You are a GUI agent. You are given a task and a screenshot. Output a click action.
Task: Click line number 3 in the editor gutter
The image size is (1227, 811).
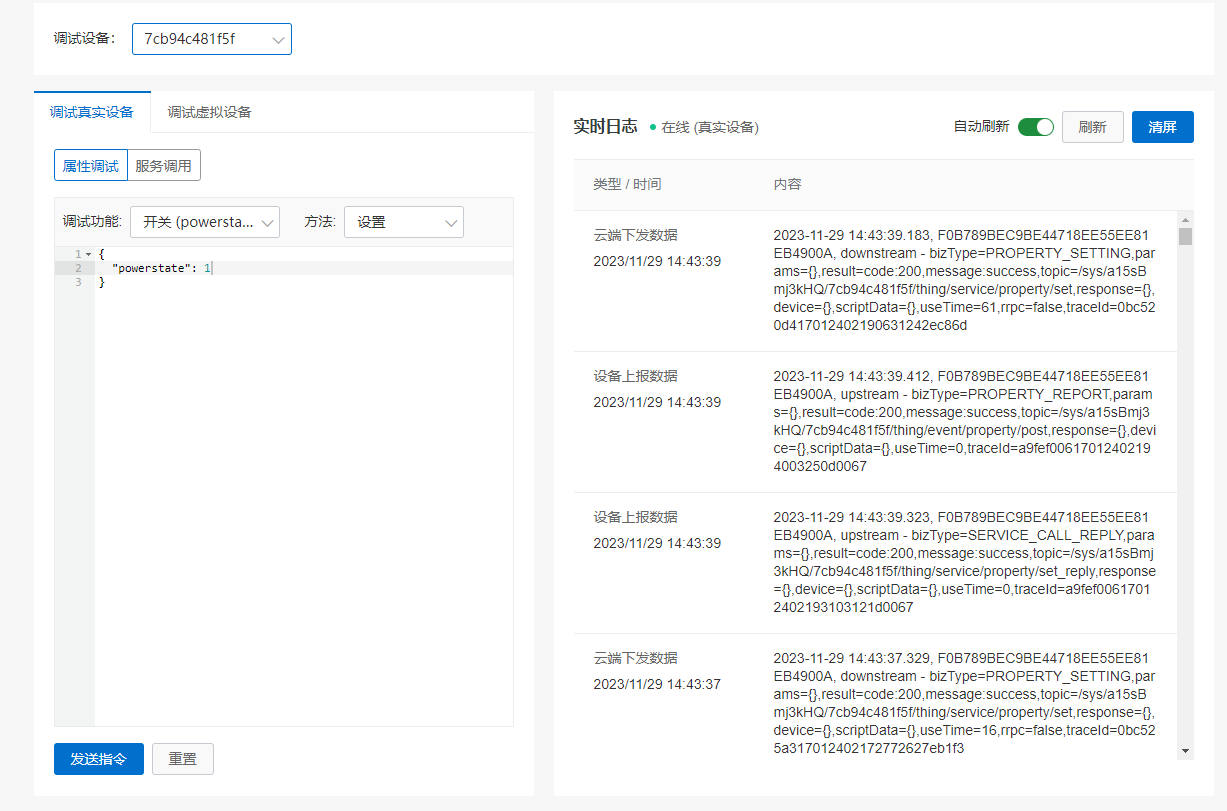78,283
